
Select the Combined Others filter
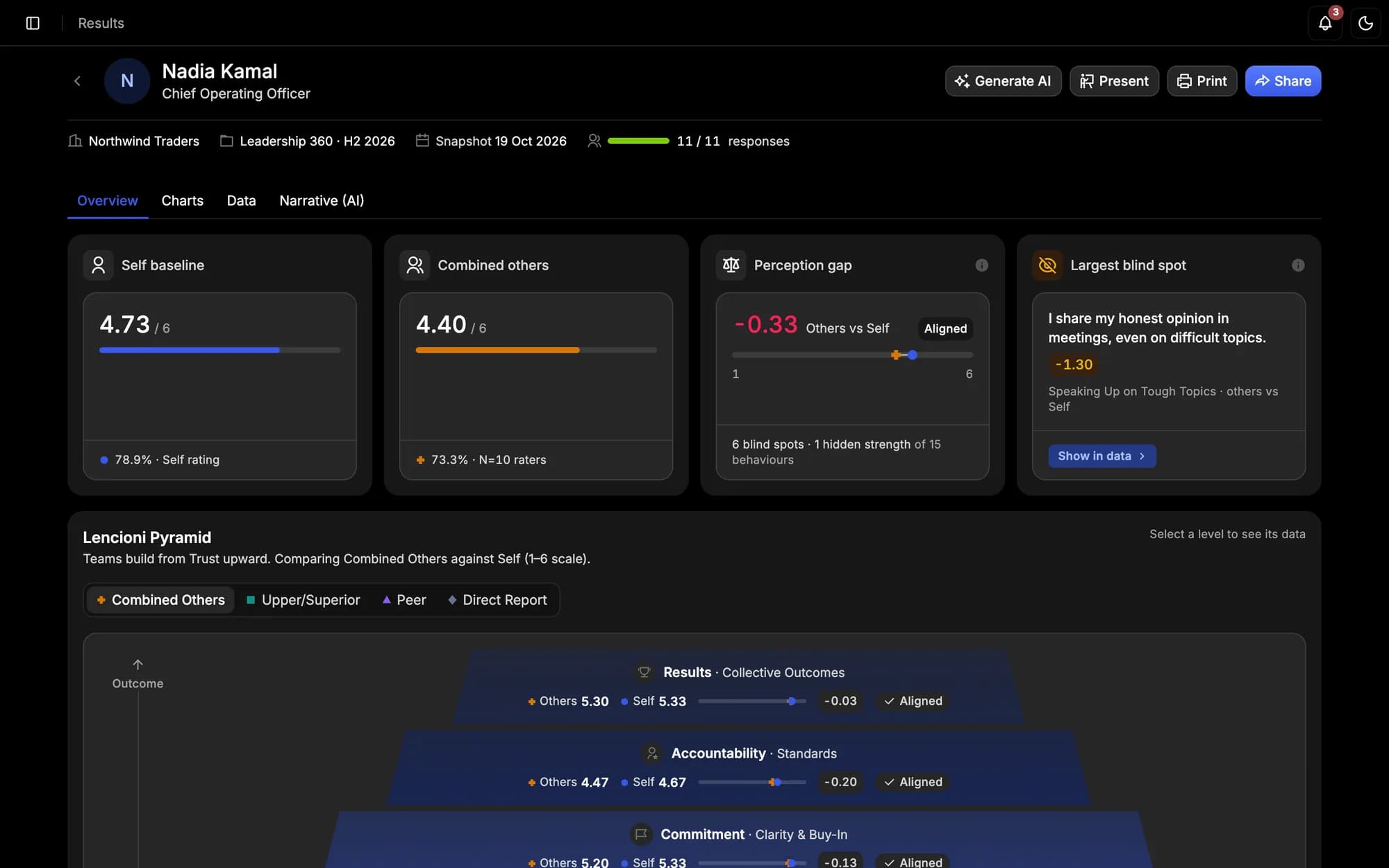point(160,600)
